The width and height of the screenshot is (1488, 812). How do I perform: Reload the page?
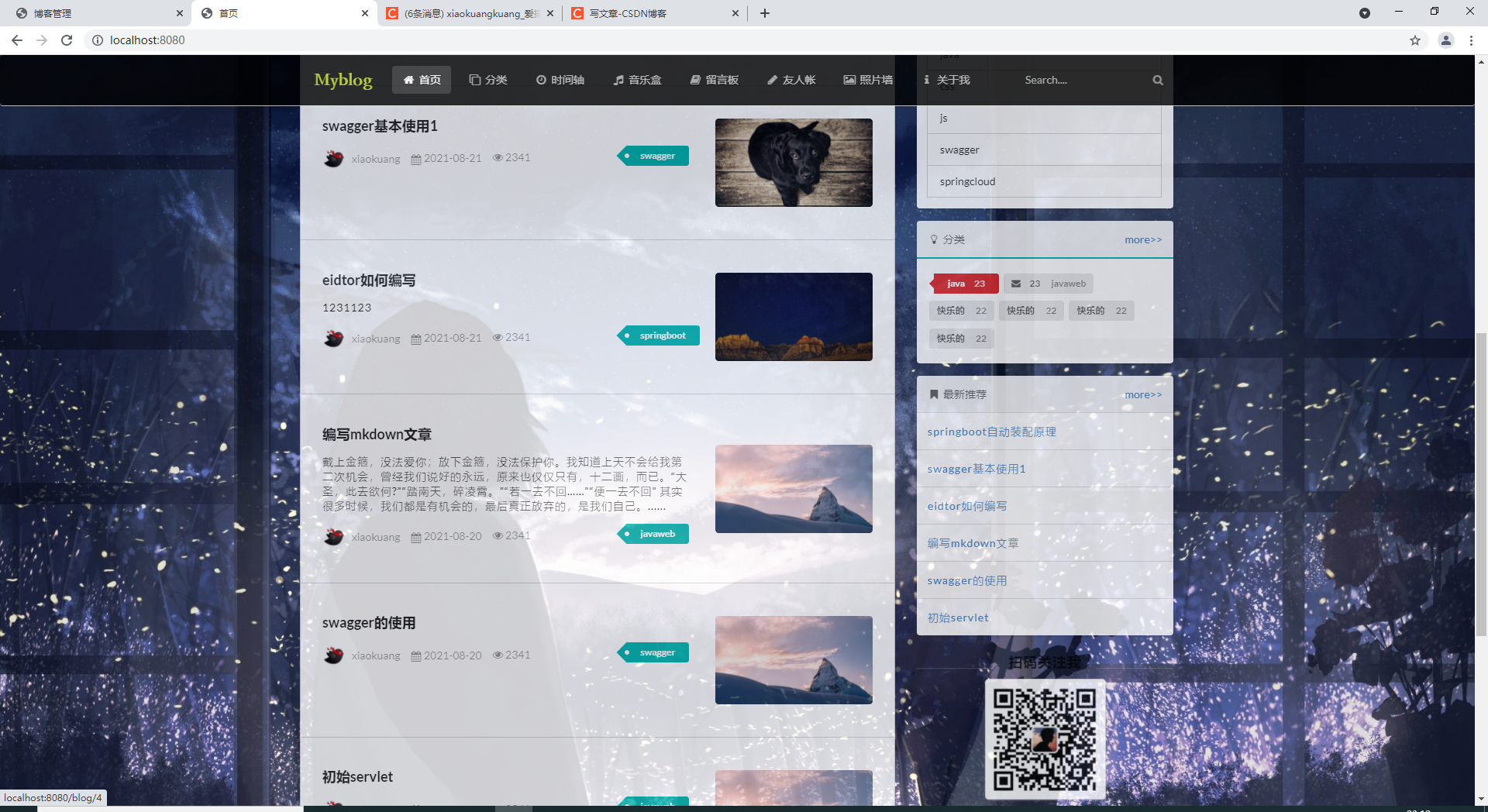[67, 40]
